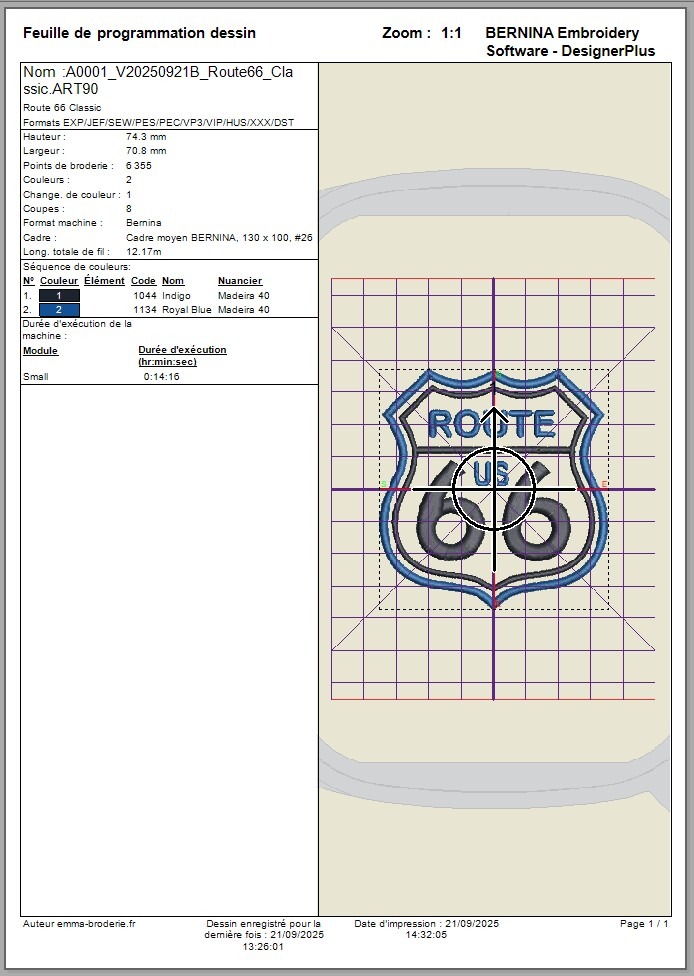Click the 'Code' column header
The height and width of the screenshot is (976, 694).
coord(143,281)
